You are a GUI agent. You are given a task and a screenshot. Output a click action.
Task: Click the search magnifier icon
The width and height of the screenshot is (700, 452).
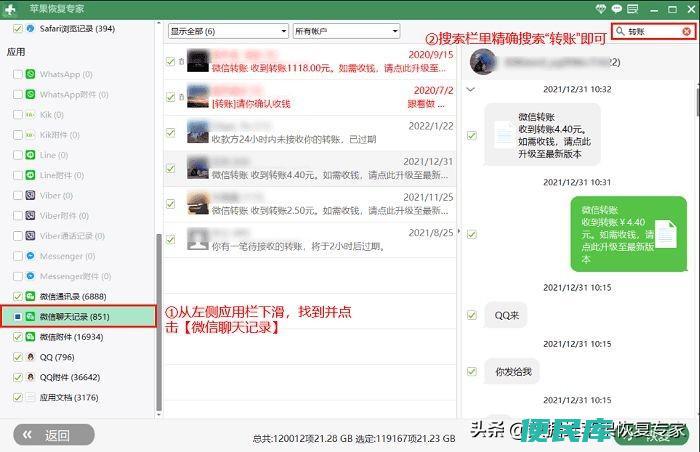[620, 31]
